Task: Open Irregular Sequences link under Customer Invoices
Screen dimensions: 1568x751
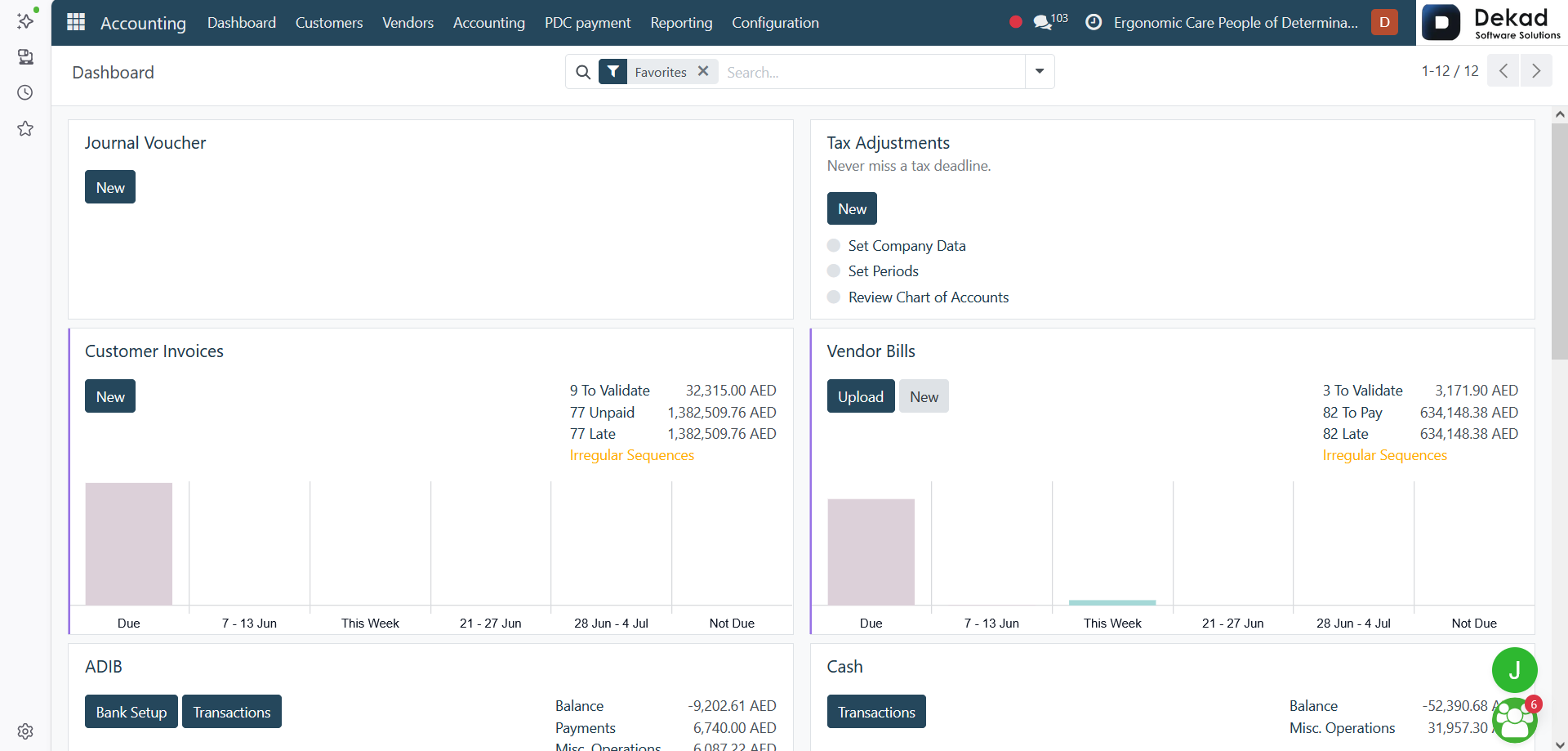Action: (632, 455)
